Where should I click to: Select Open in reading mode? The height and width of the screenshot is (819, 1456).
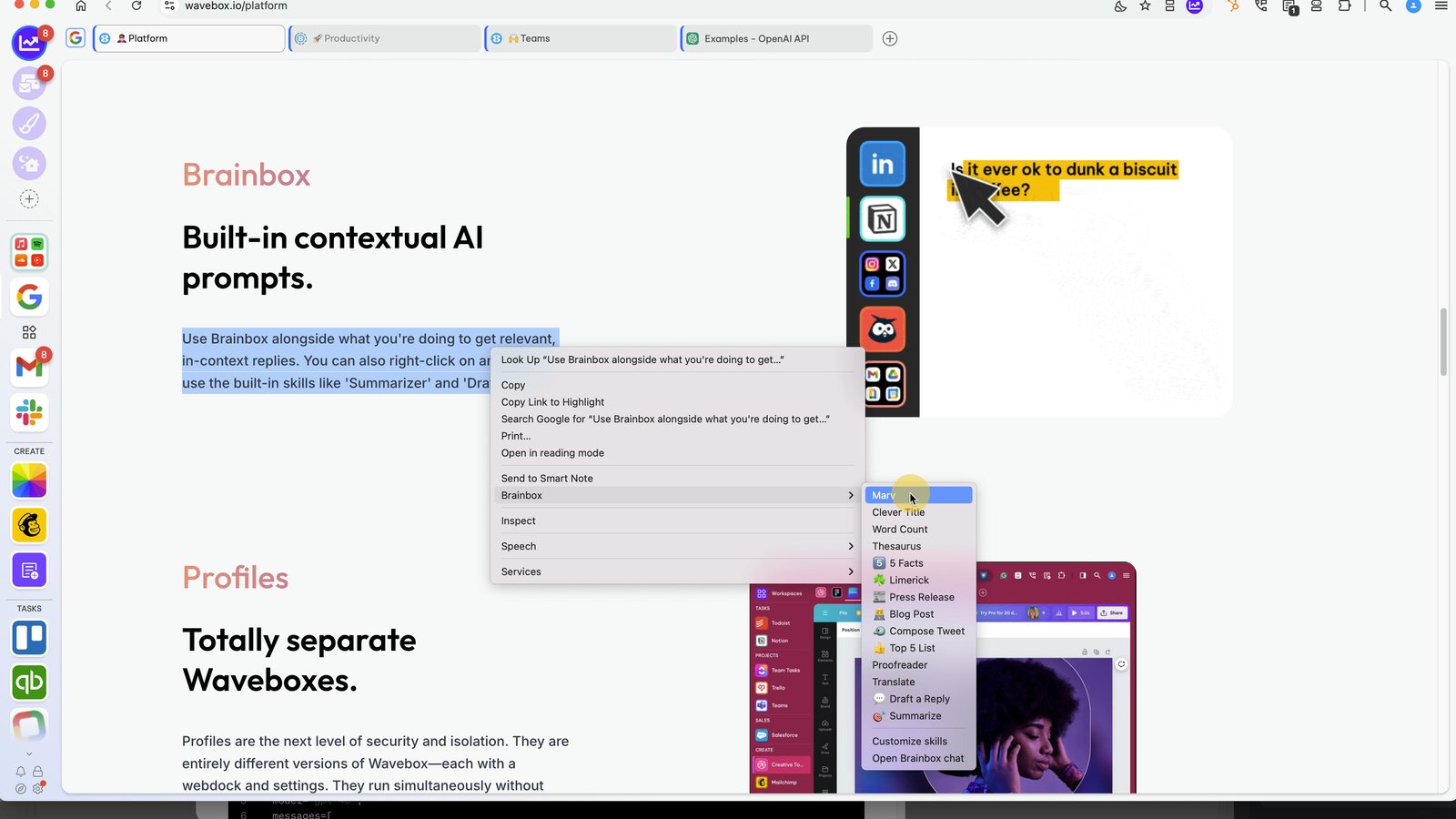coord(678,453)
